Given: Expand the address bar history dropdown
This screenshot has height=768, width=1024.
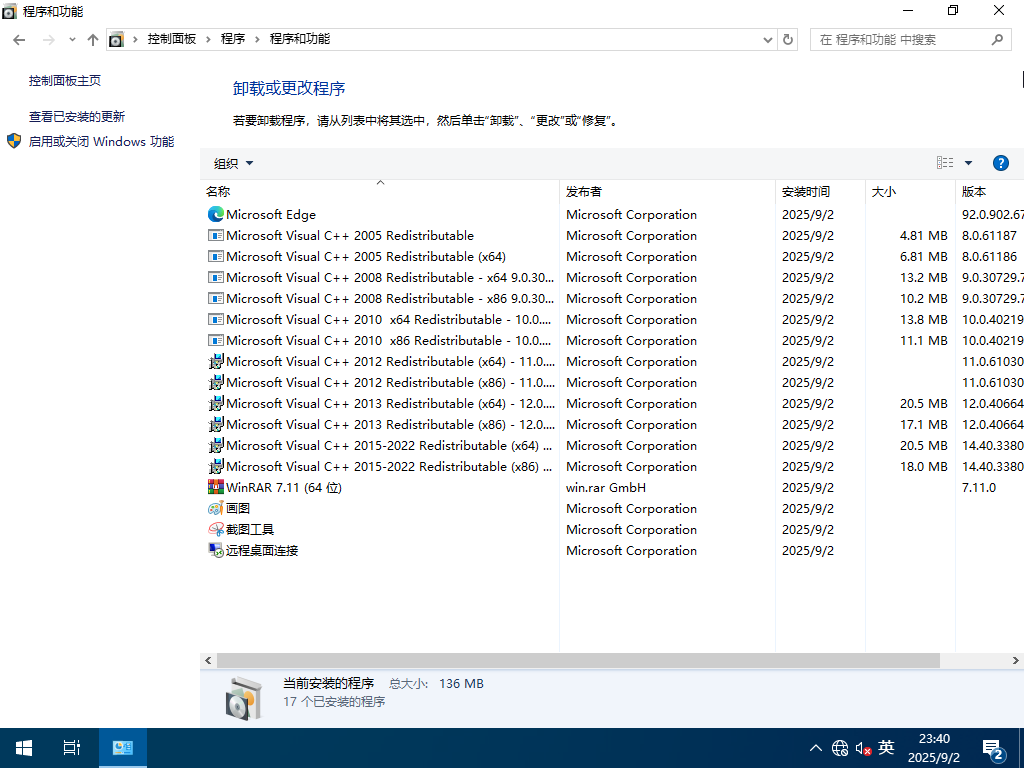Looking at the screenshot, I should click(x=767, y=40).
